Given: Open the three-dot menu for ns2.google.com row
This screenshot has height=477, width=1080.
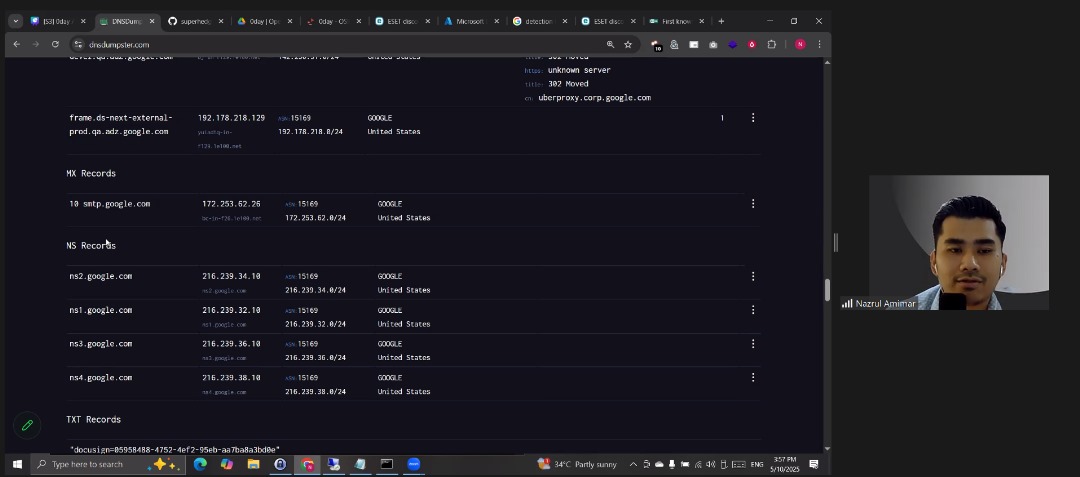Looking at the screenshot, I should [x=753, y=276].
